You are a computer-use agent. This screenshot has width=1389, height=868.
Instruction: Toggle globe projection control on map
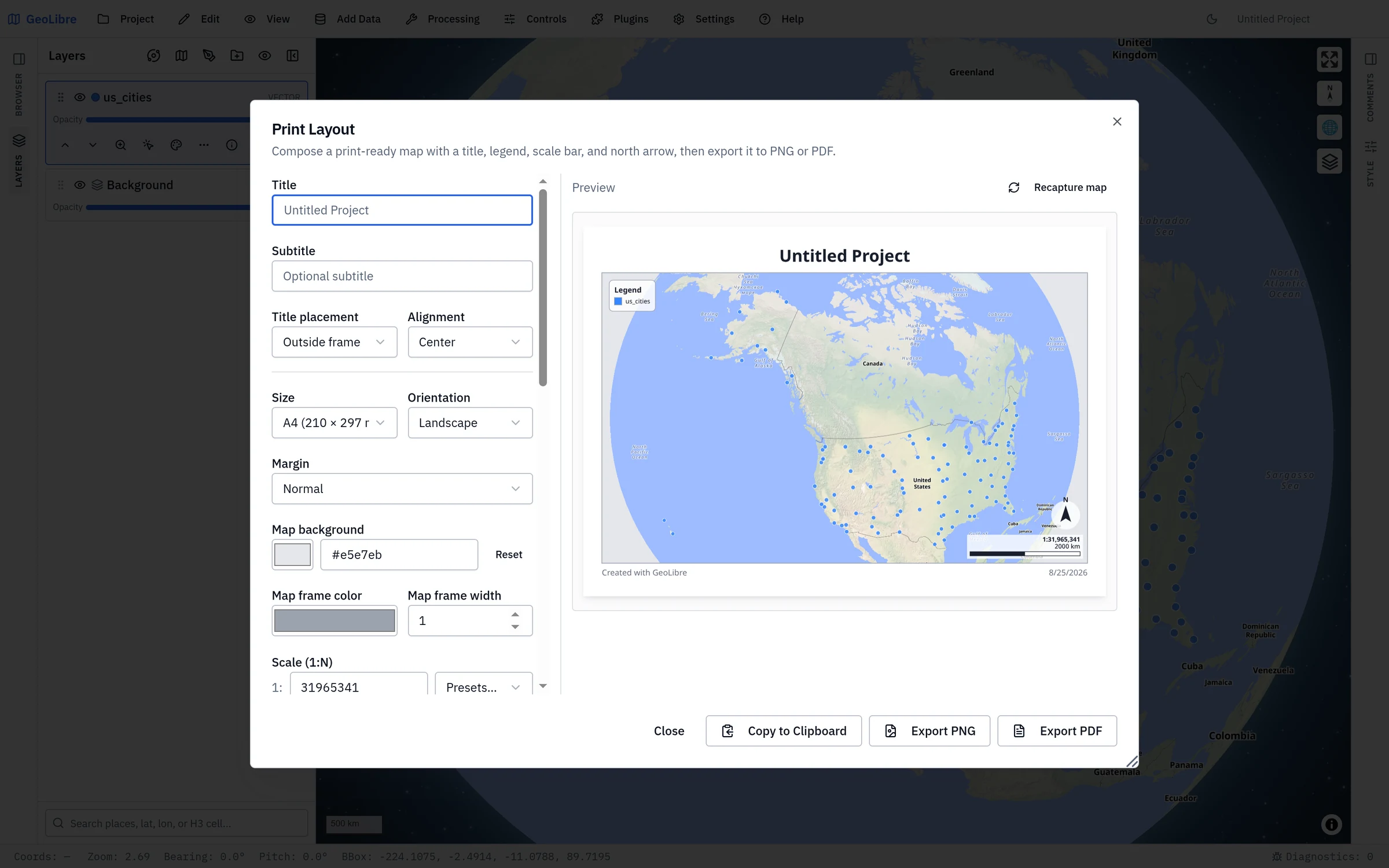click(1329, 127)
